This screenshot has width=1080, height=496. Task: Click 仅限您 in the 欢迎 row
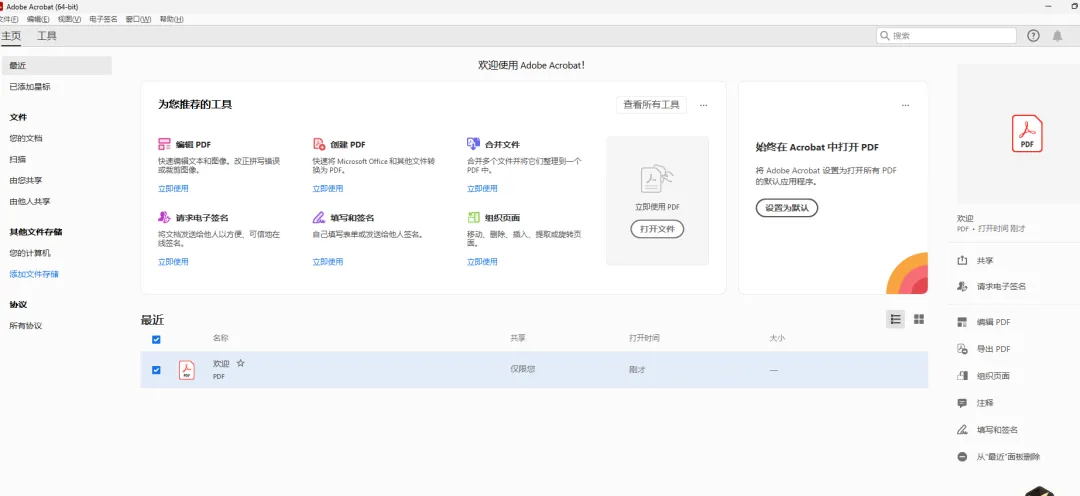(x=522, y=369)
